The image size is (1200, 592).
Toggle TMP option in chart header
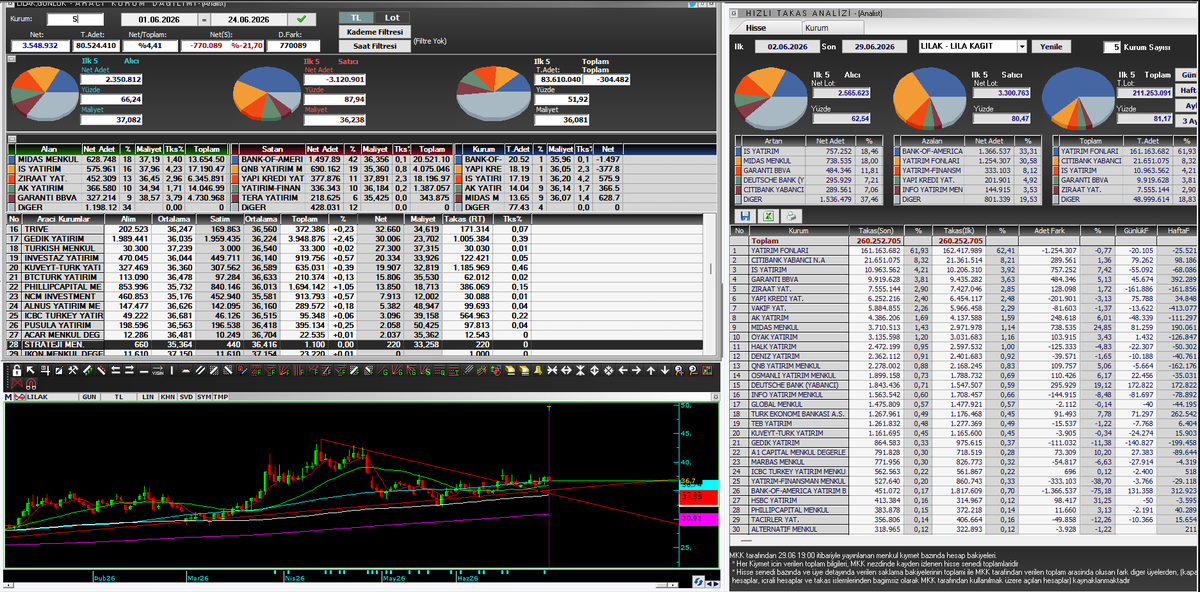(220, 396)
